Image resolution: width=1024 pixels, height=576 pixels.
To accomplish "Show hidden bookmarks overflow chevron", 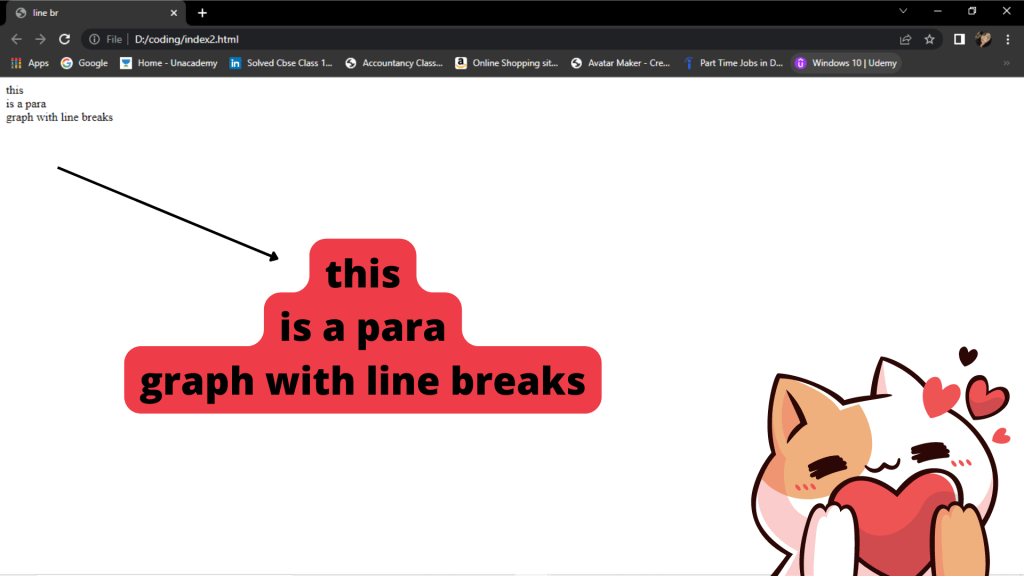I will pos(1006,63).
